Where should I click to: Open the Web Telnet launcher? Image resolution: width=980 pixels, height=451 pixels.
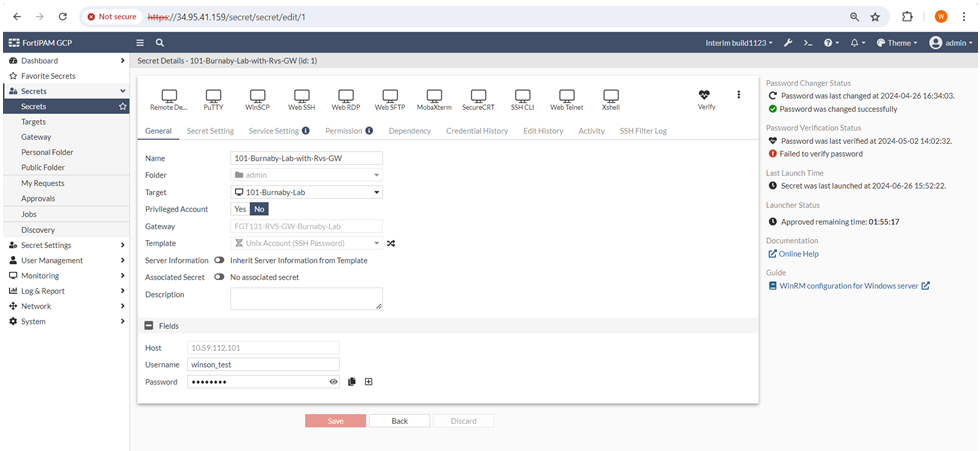tap(567, 99)
